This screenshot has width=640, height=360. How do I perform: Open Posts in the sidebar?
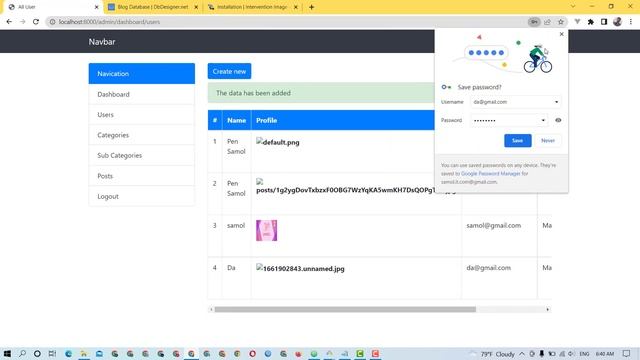[142, 176]
